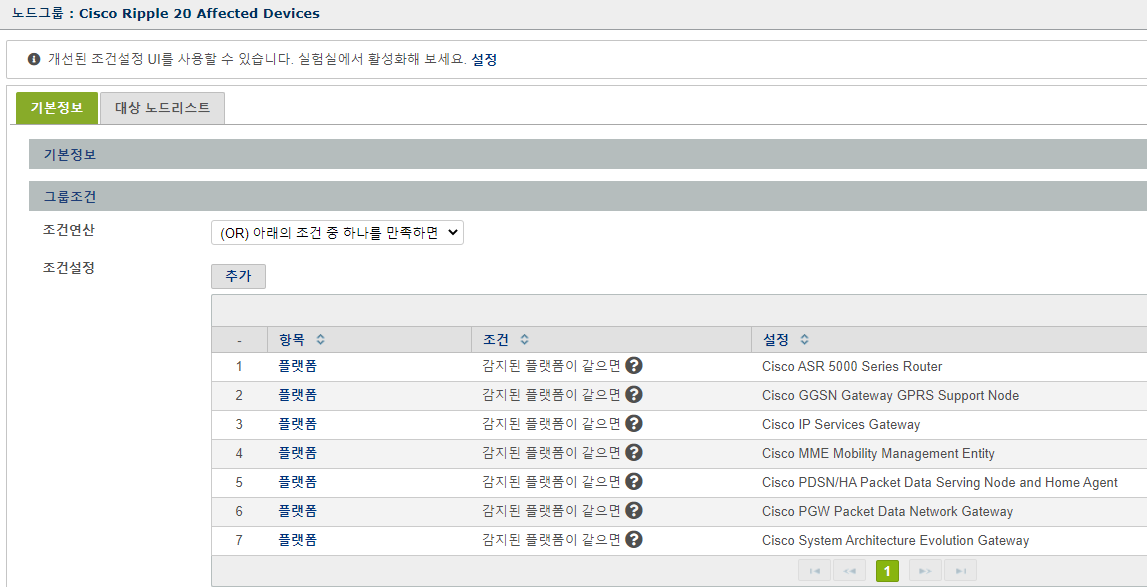Image resolution: width=1147 pixels, height=587 pixels.
Task: Open help icon for PDSN/HA Packet Data condition
Action: [634, 481]
